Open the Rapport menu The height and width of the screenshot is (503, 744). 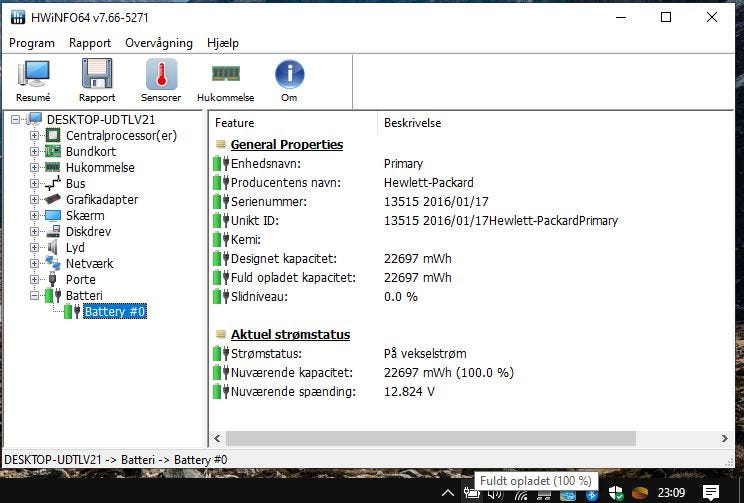90,43
